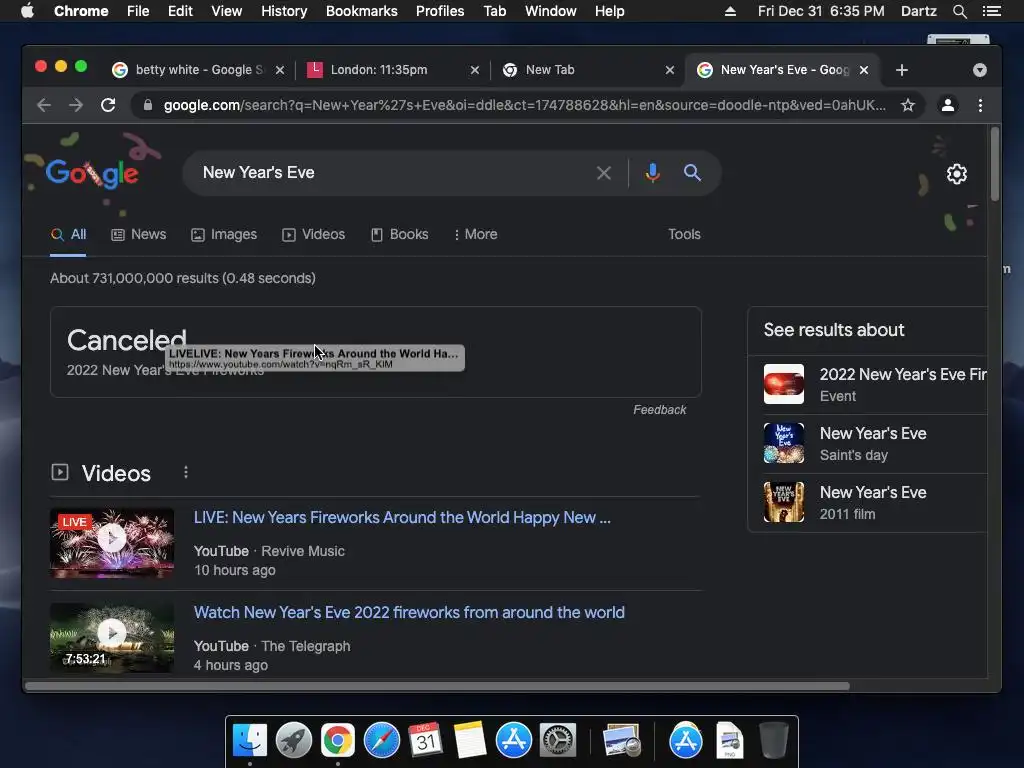Open Notes from the Dock

470,741
